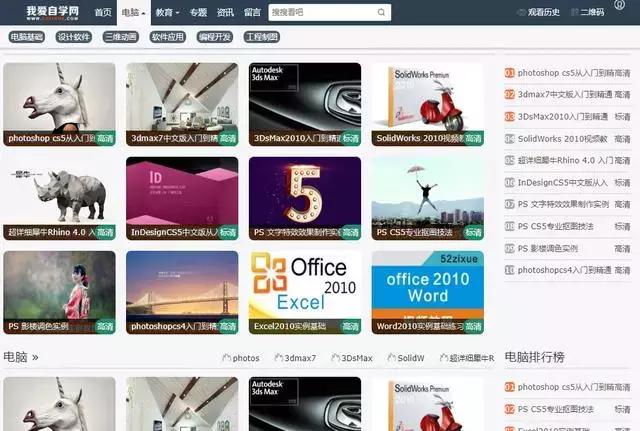Click the 电脑 » section heading
This screenshot has height=431, width=640.
pyautogui.click(x=21, y=357)
